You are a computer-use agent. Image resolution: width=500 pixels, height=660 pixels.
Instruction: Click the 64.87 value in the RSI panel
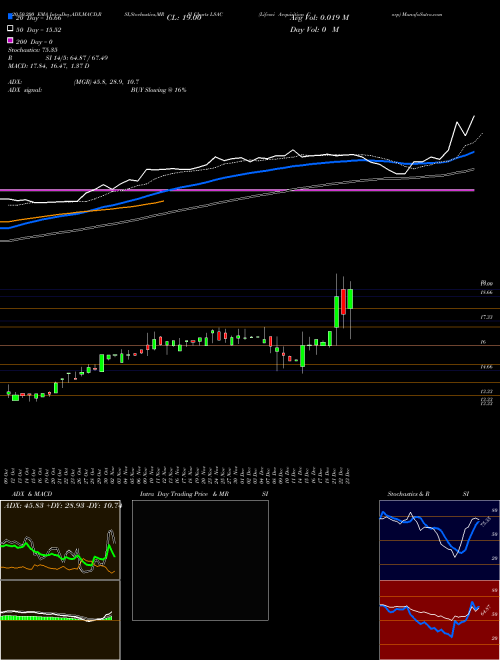(485, 609)
